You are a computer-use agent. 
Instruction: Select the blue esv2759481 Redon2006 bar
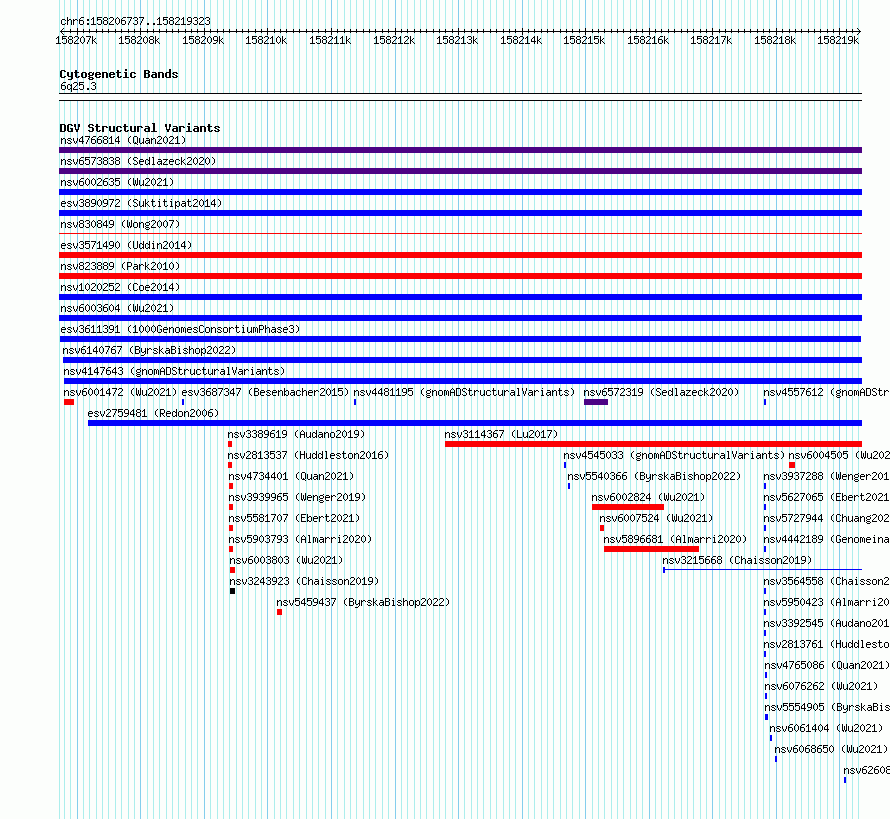pos(475,423)
